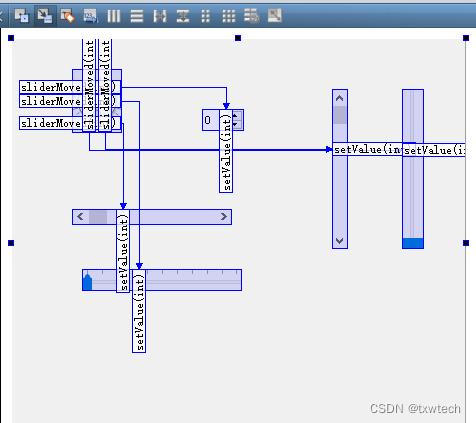Click the vertical slider's blue handle
Viewport: 476px width, 423px height.
click(413, 243)
